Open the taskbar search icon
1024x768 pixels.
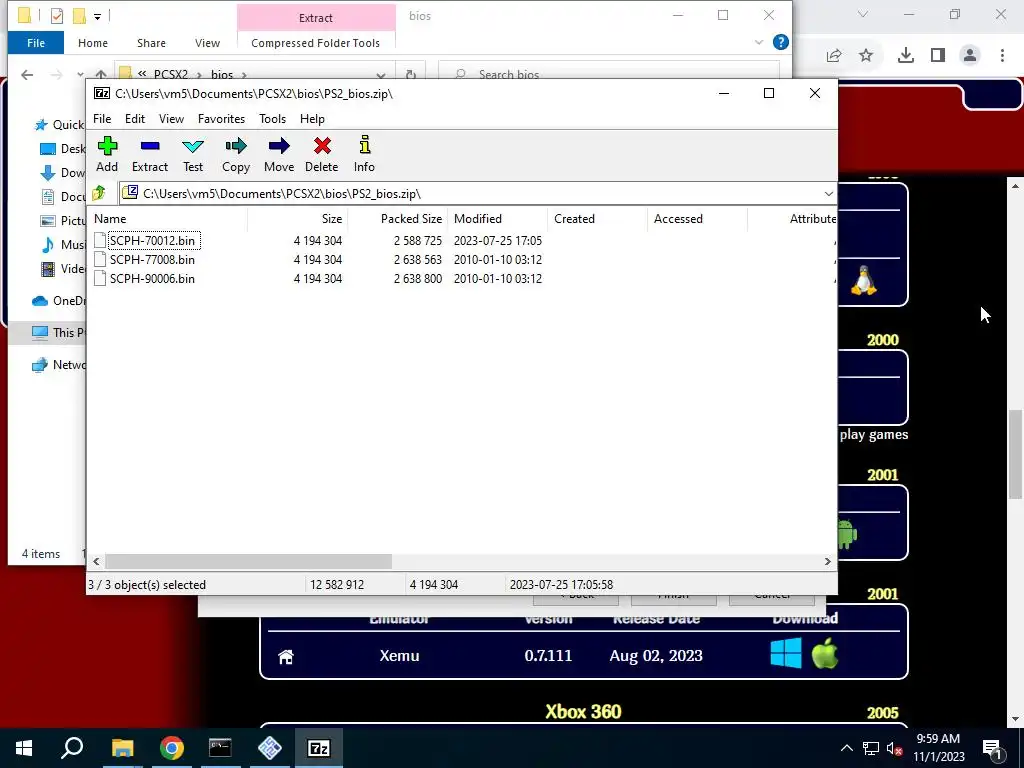point(72,748)
